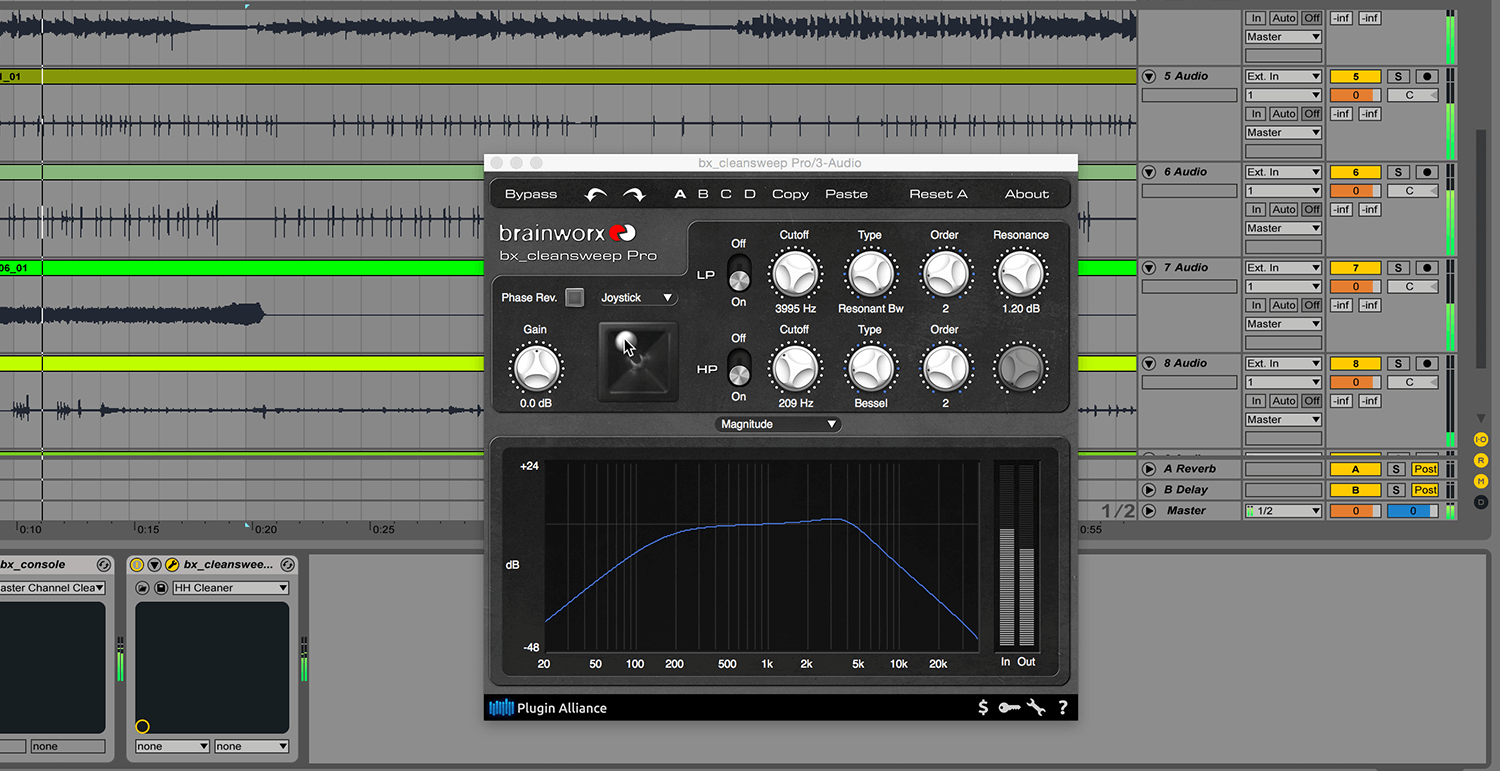The width and height of the screenshot is (1500, 771).
Task: Solo track 5 Audio
Action: point(1399,76)
